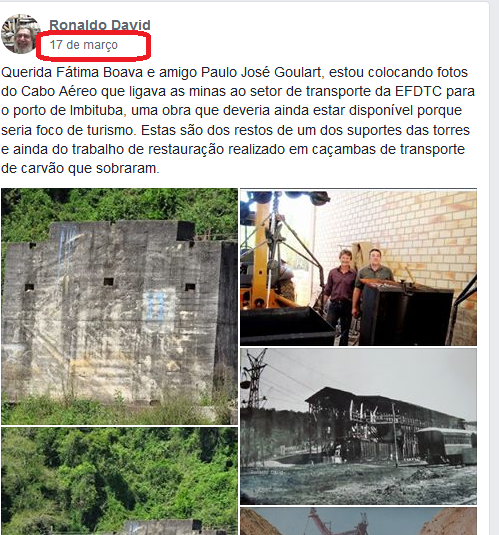The width and height of the screenshot is (499, 535).
Task: Open the photo of two men by brick wall
Action: (358, 267)
